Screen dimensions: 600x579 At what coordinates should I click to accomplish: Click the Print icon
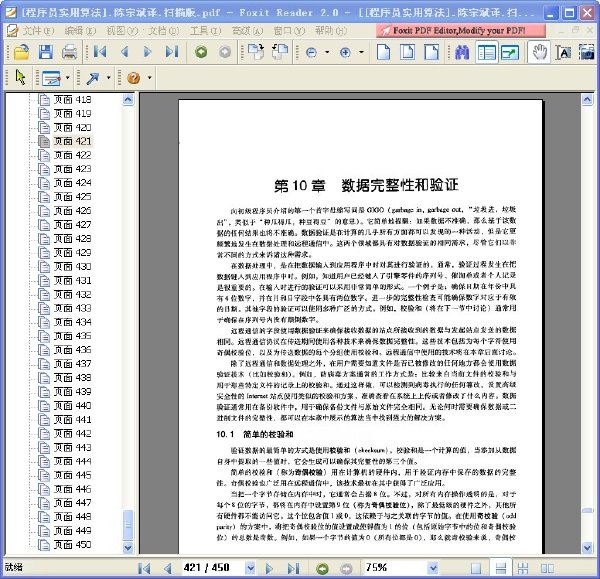(69, 52)
